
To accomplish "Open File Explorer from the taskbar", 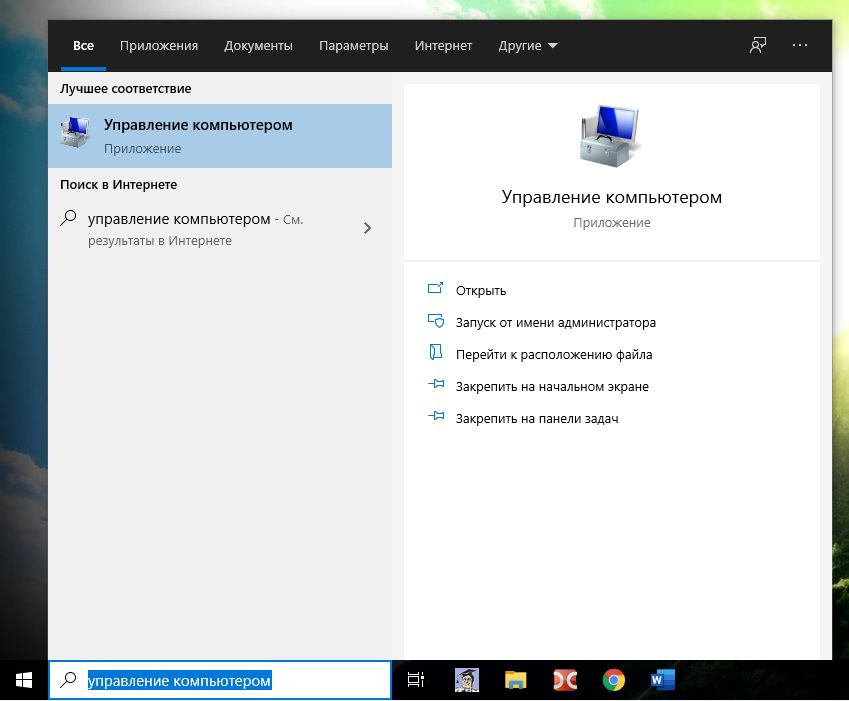I will pyautogui.click(x=515, y=680).
